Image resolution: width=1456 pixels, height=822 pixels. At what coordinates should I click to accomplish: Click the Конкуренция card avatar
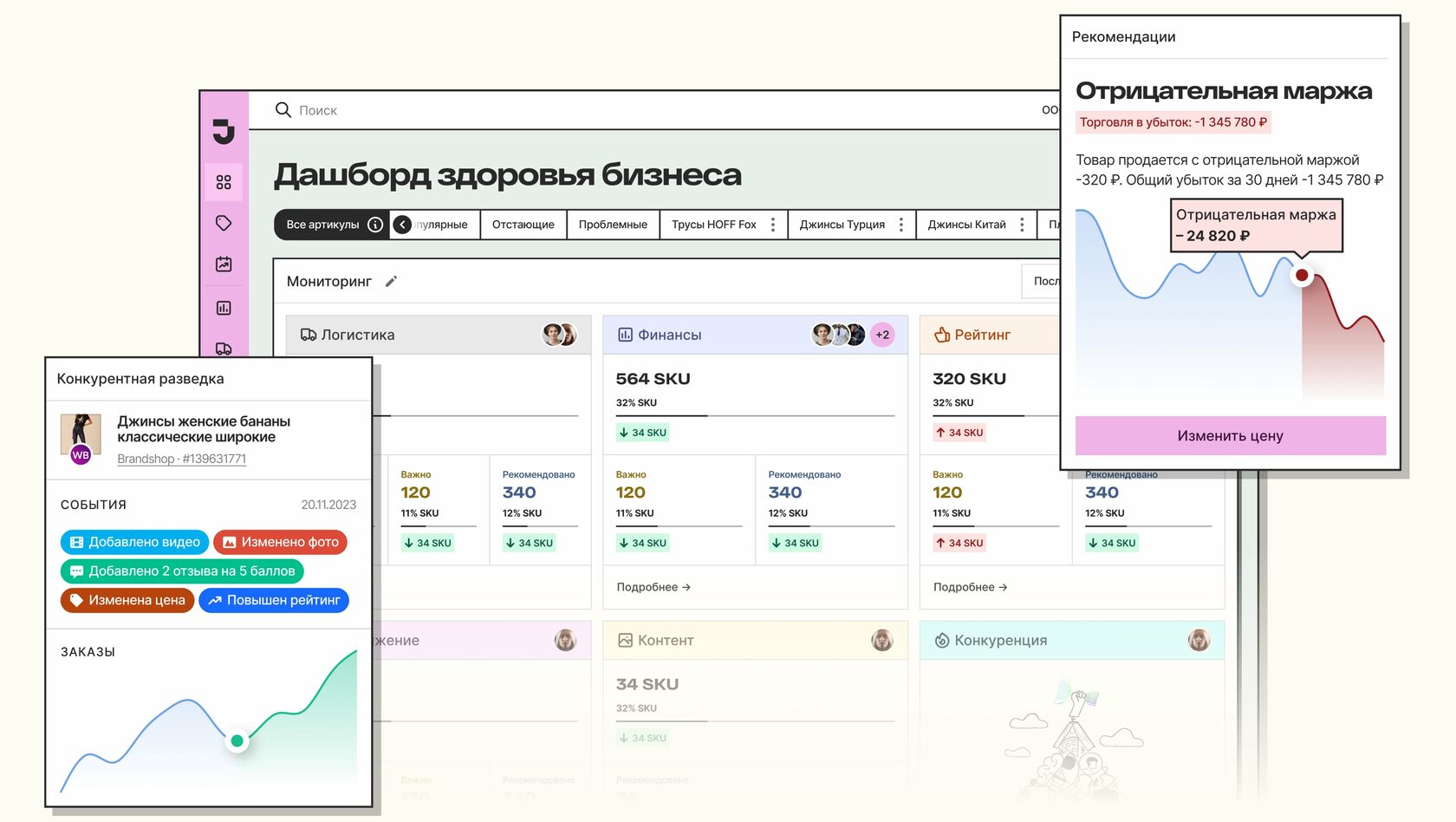(x=1199, y=640)
